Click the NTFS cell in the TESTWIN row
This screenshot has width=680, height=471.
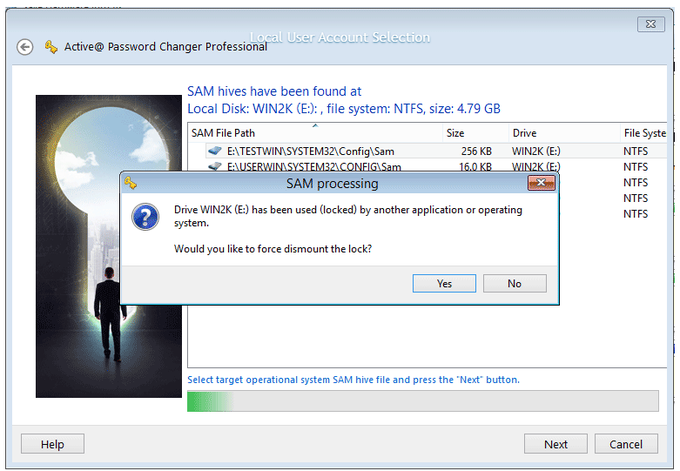635,151
